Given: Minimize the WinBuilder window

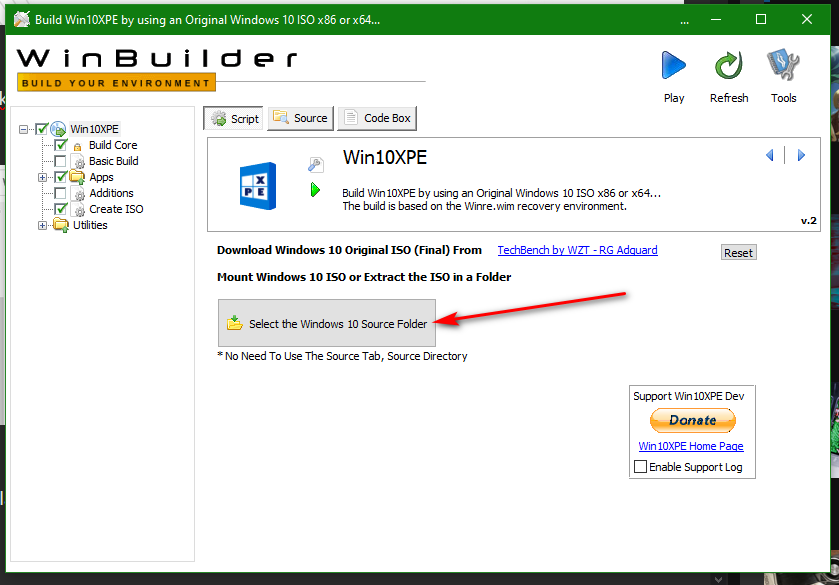Looking at the screenshot, I should pyautogui.click(x=715, y=20).
